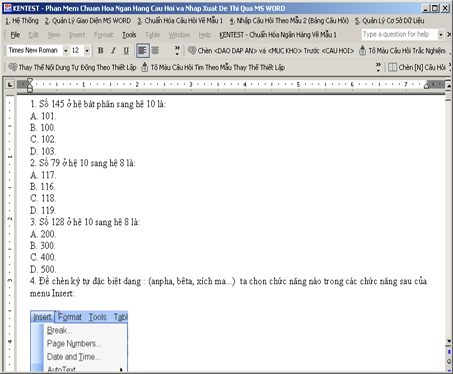
Task: Click Chèn [N] Câu Hỏi table icon
Action: click(x=392, y=67)
